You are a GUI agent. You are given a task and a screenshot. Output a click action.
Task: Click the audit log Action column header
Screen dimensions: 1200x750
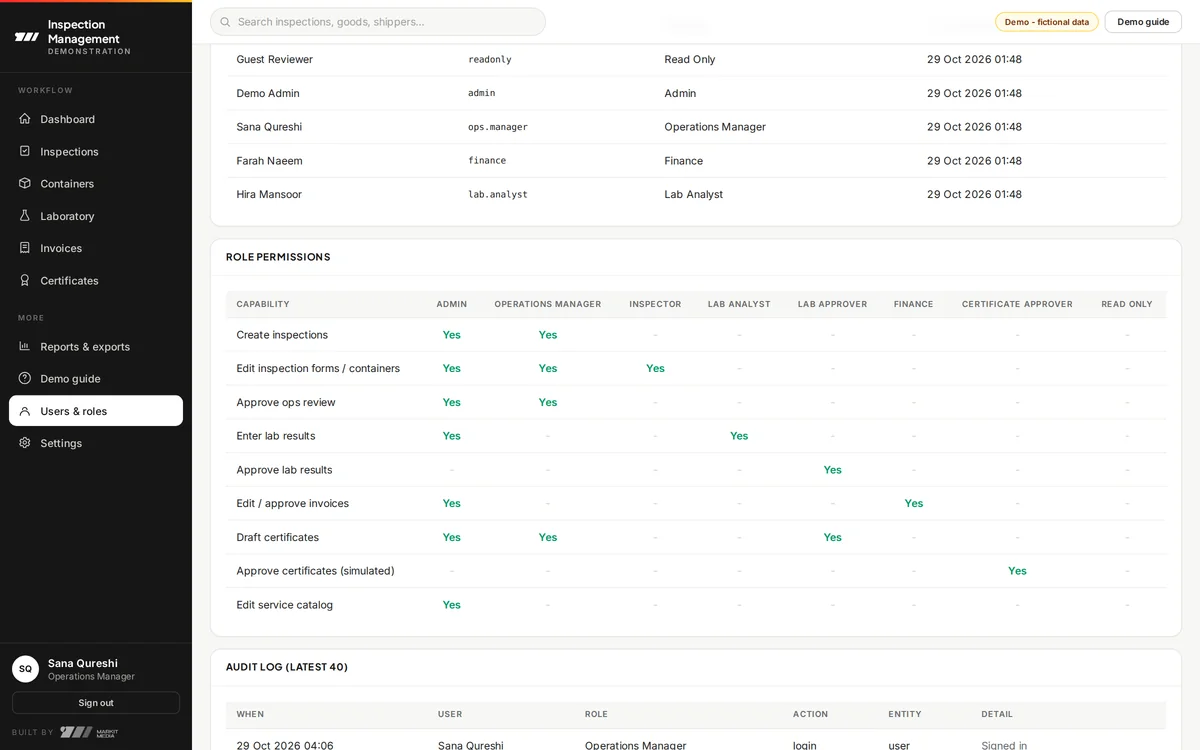coord(810,714)
